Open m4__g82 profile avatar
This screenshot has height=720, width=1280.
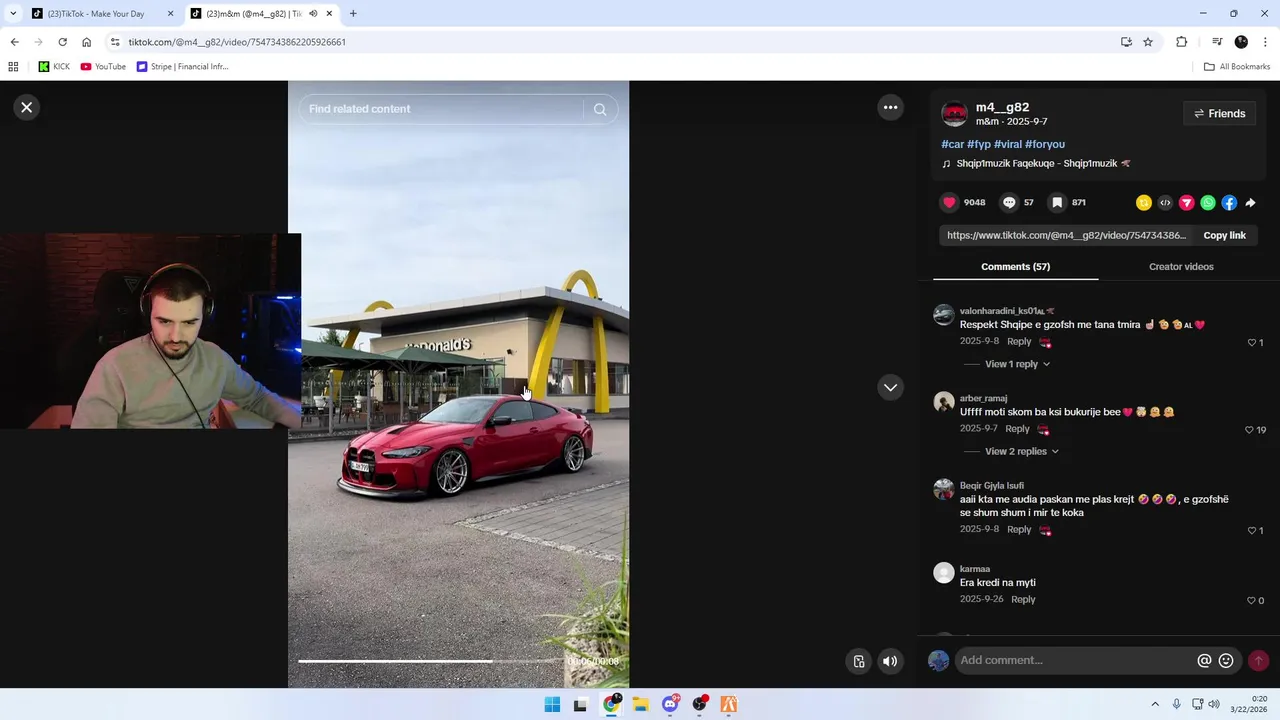click(954, 114)
